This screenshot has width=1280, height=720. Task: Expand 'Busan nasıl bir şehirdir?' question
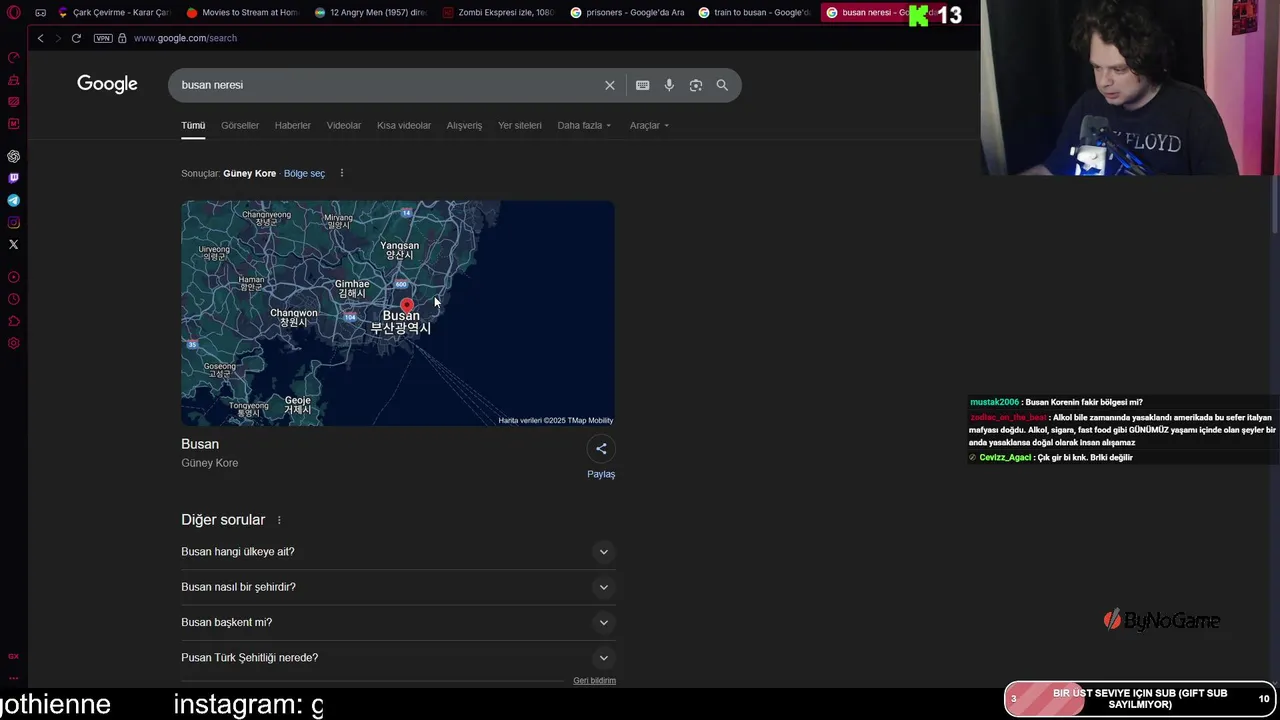pos(398,587)
